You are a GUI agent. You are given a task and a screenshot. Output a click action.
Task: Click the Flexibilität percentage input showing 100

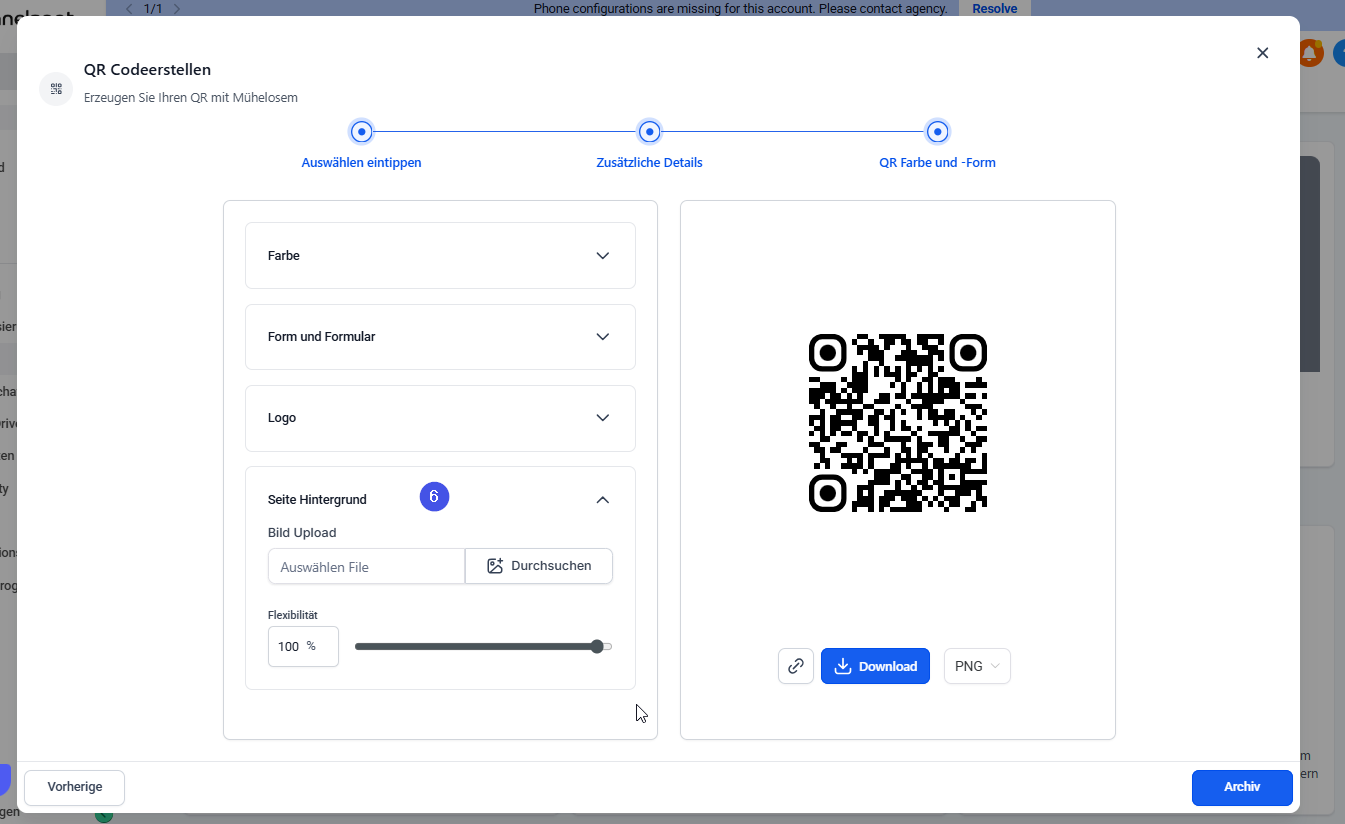tap(303, 646)
